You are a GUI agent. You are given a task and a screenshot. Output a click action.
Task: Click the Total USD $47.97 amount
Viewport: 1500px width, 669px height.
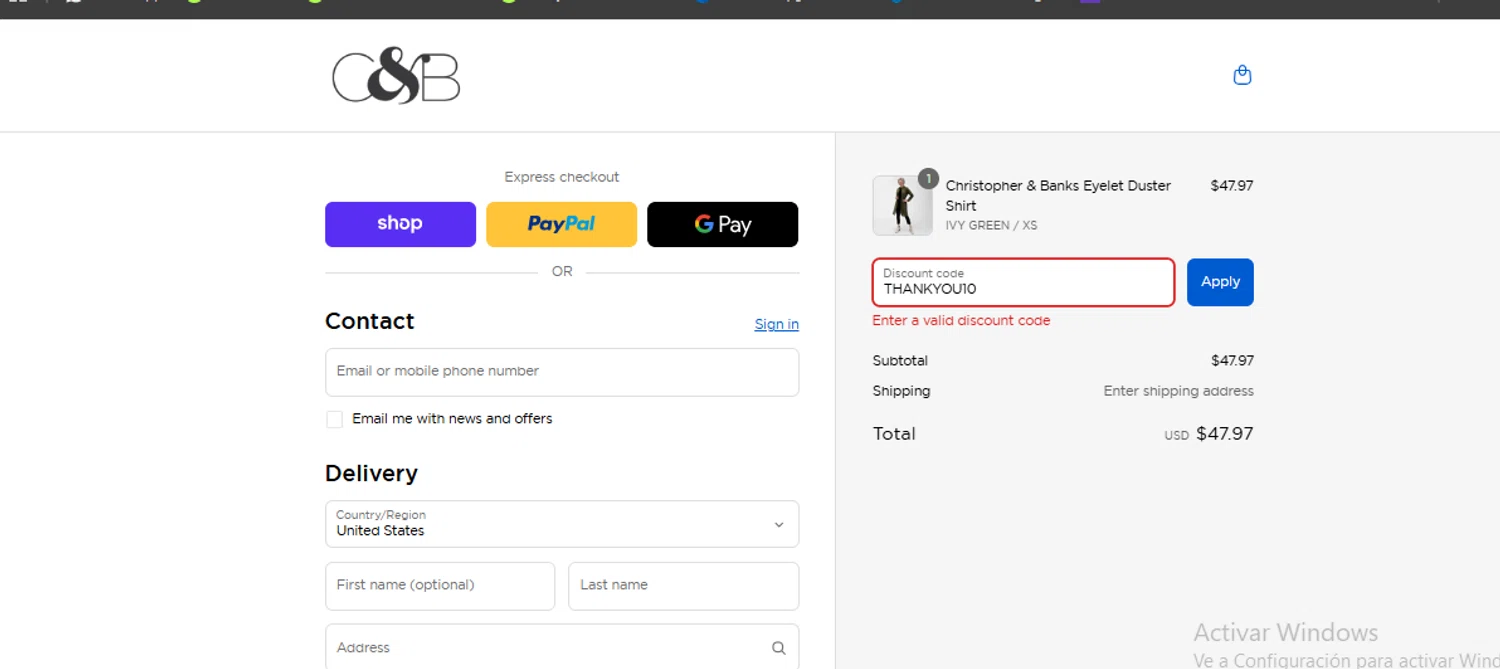point(1209,434)
